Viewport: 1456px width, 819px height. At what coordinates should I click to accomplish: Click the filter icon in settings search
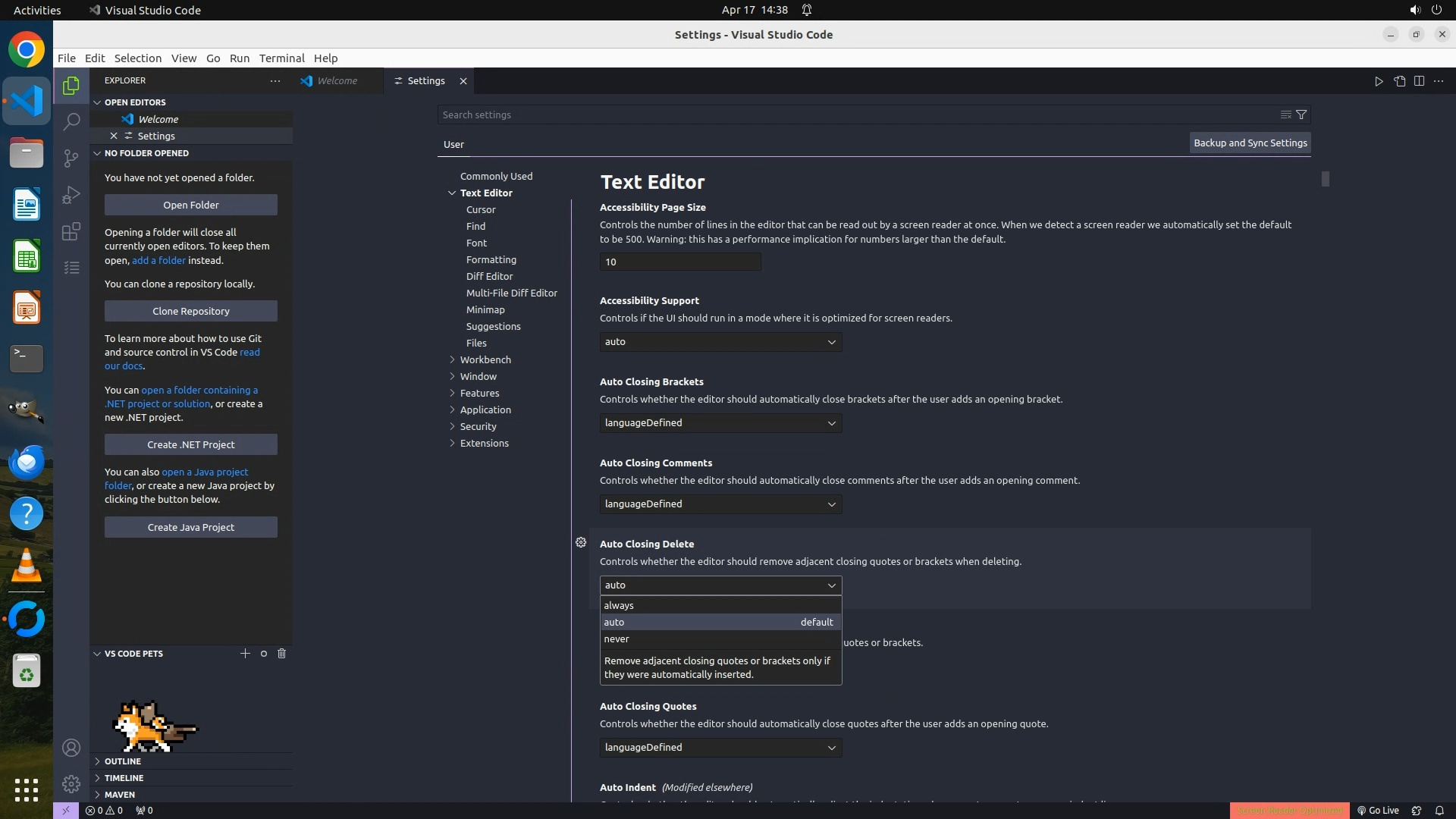point(1301,115)
